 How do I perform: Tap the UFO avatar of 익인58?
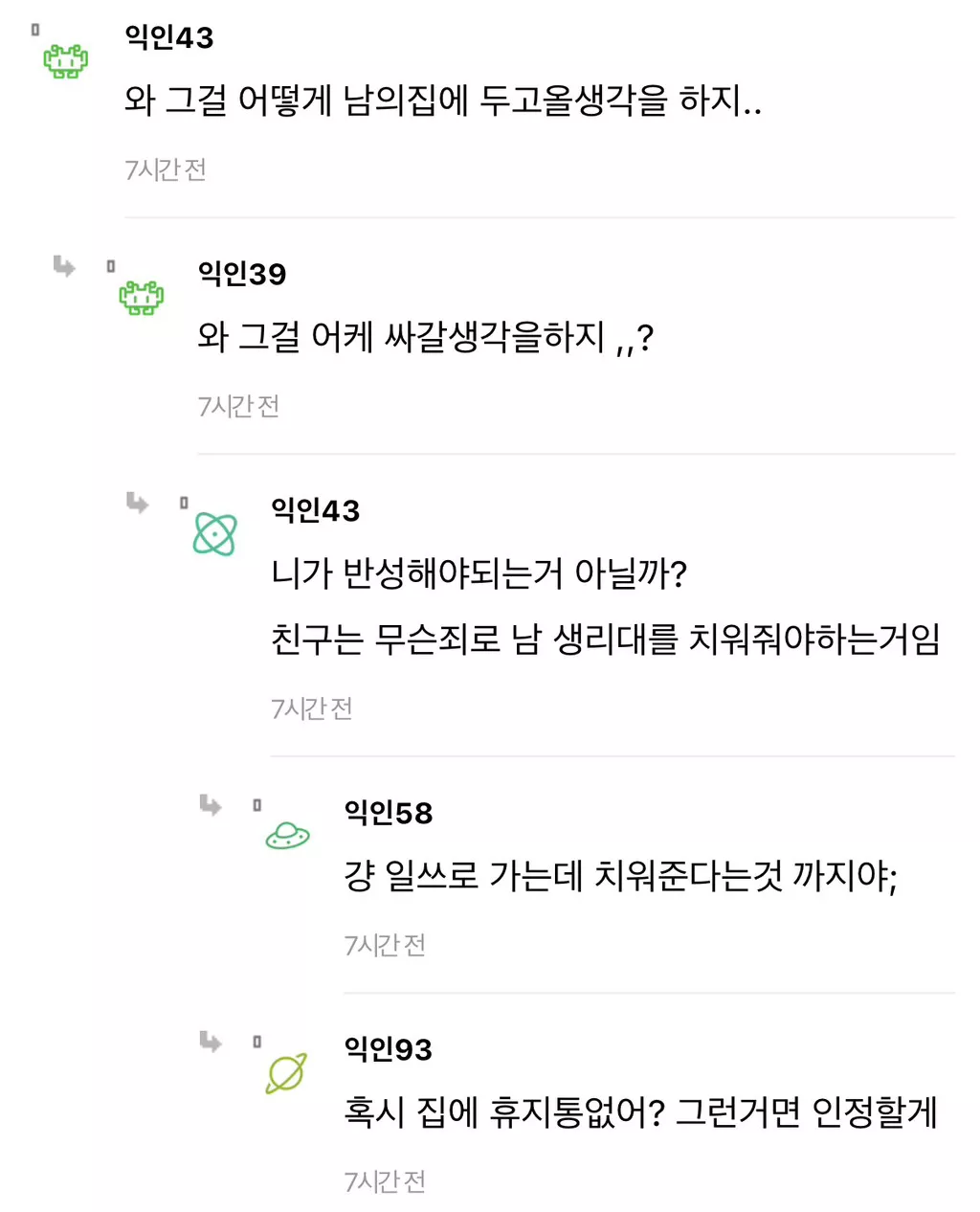point(287,837)
